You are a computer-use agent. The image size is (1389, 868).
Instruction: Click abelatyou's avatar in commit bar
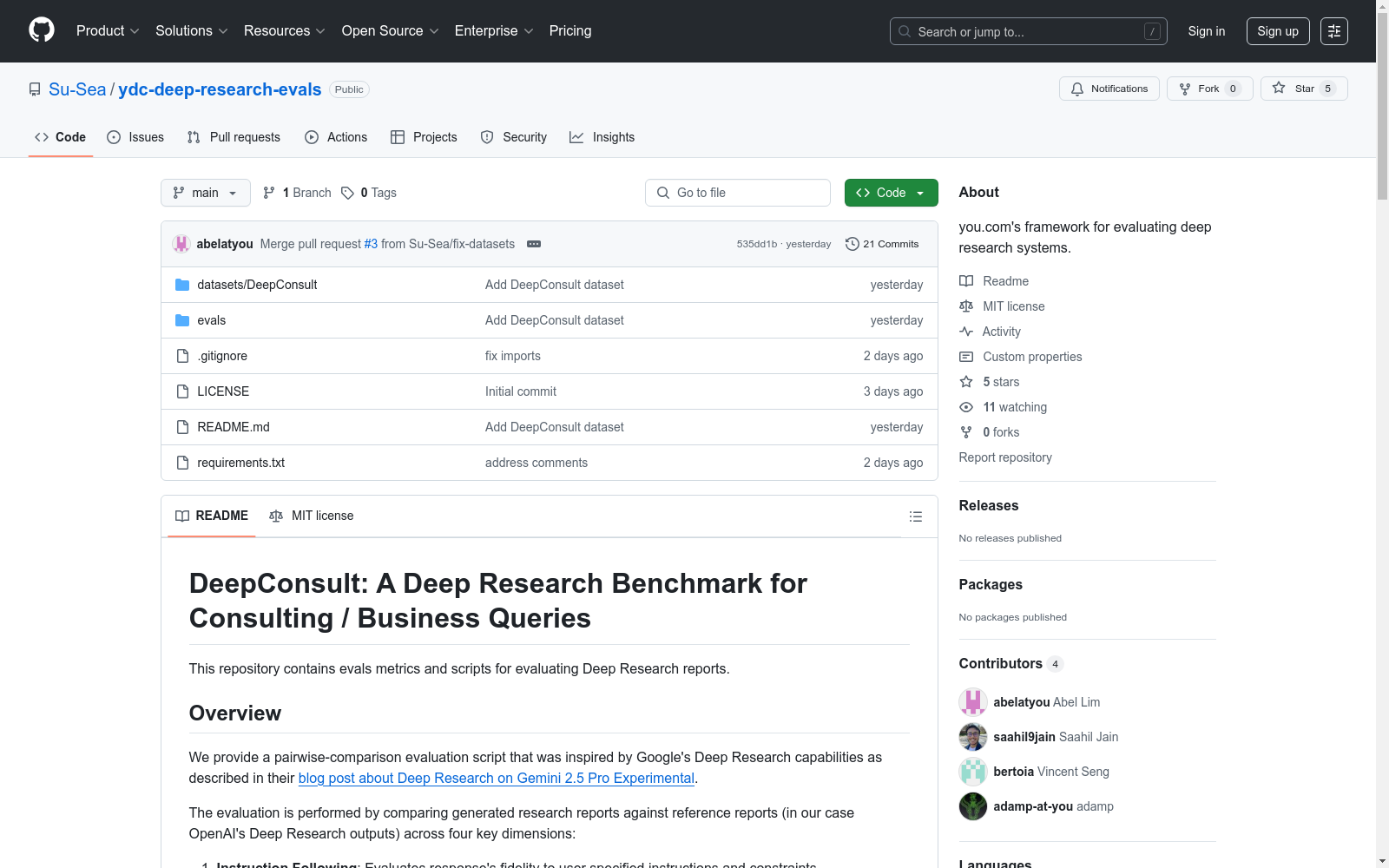(x=181, y=244)
